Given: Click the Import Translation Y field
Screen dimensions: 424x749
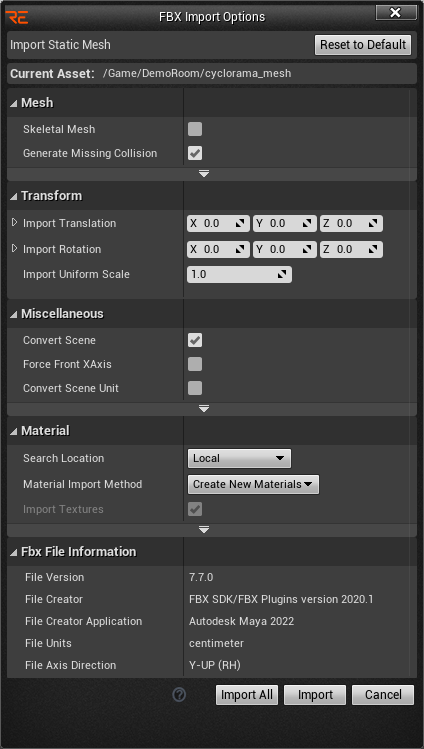Looking at the screenshot, I should (x=285, y=223).
